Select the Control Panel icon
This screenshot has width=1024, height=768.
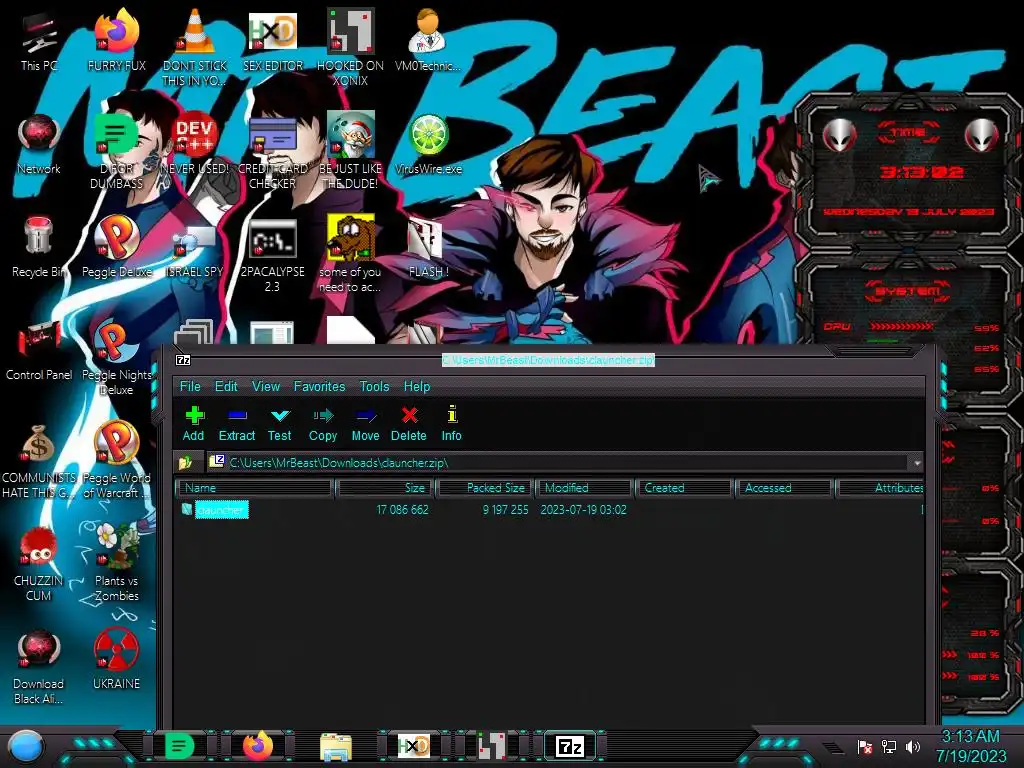pyautogui.click(x=39, y=350)
